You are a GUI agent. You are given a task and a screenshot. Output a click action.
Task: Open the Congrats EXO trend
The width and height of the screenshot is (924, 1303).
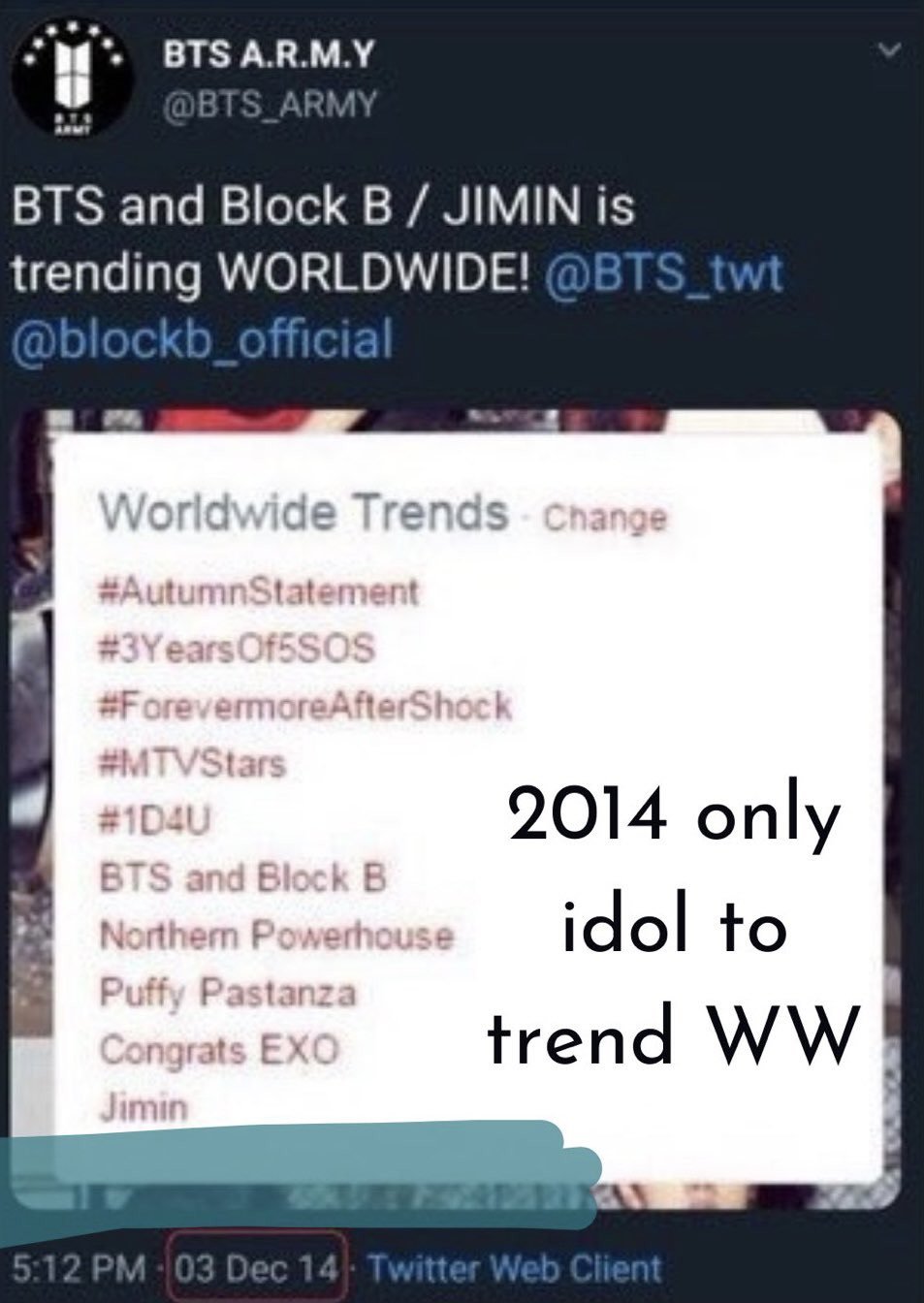[219, 1050]
